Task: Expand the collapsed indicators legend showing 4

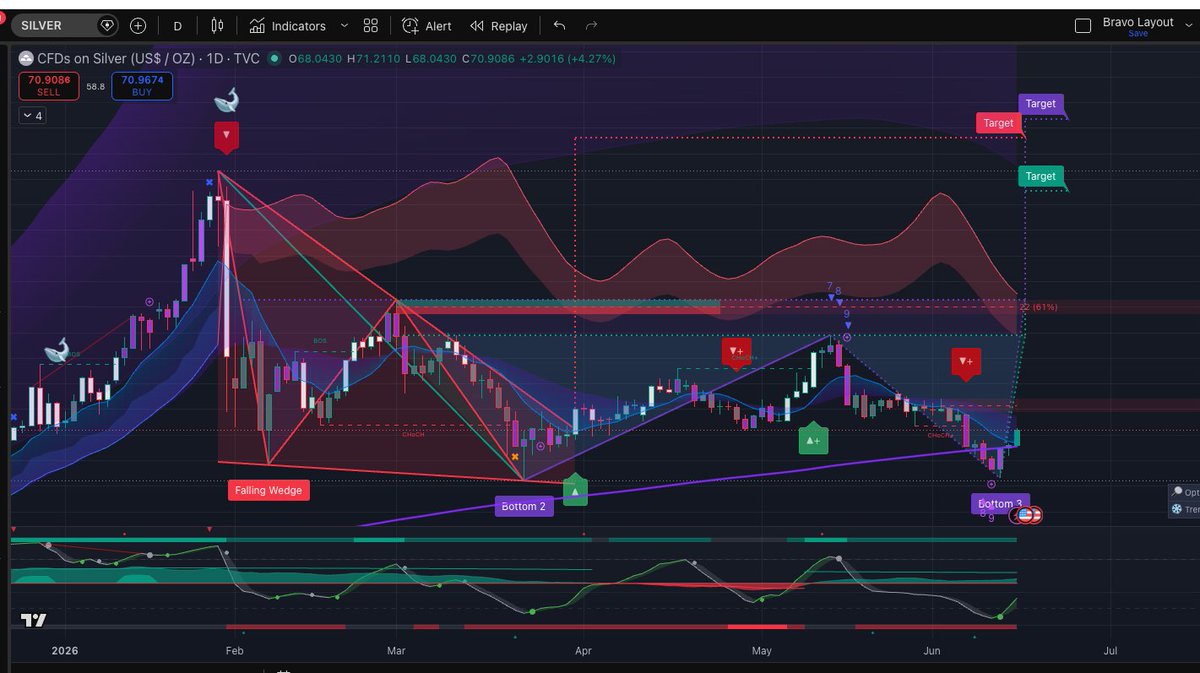Action: point(31,116)
